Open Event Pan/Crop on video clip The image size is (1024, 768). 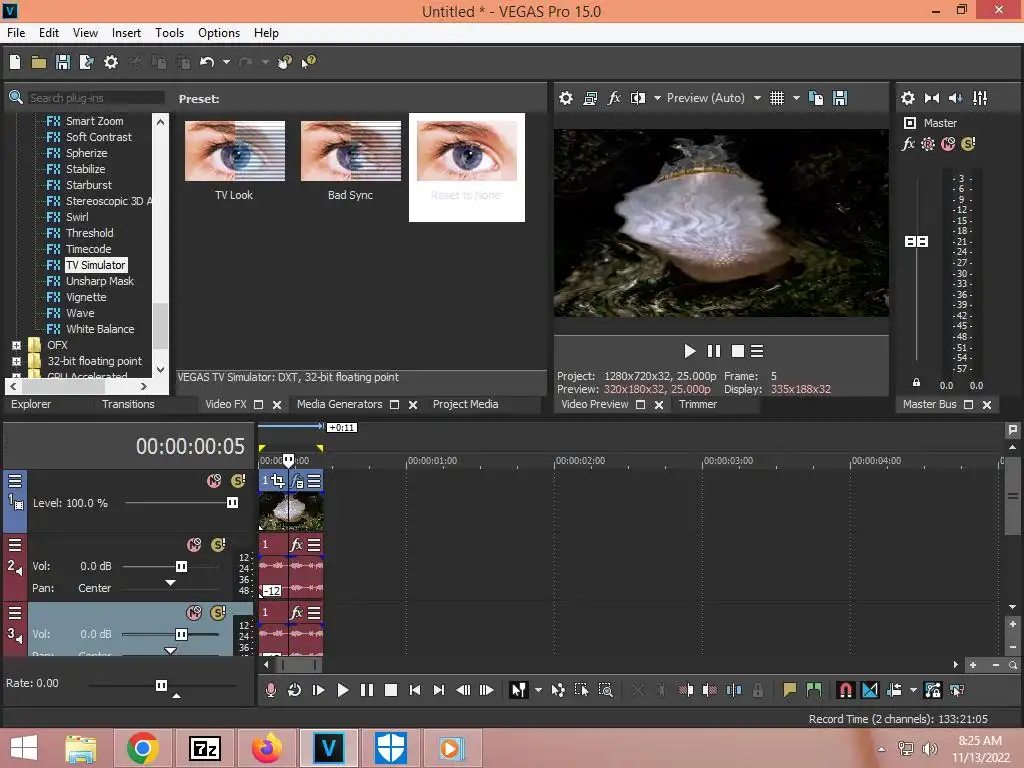[278, 482]
